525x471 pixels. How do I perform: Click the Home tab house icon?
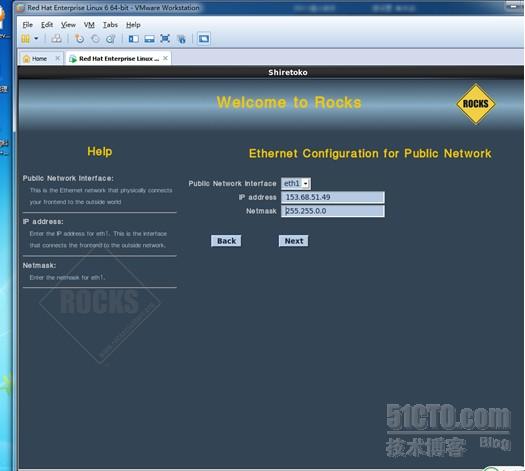point(26,59)
